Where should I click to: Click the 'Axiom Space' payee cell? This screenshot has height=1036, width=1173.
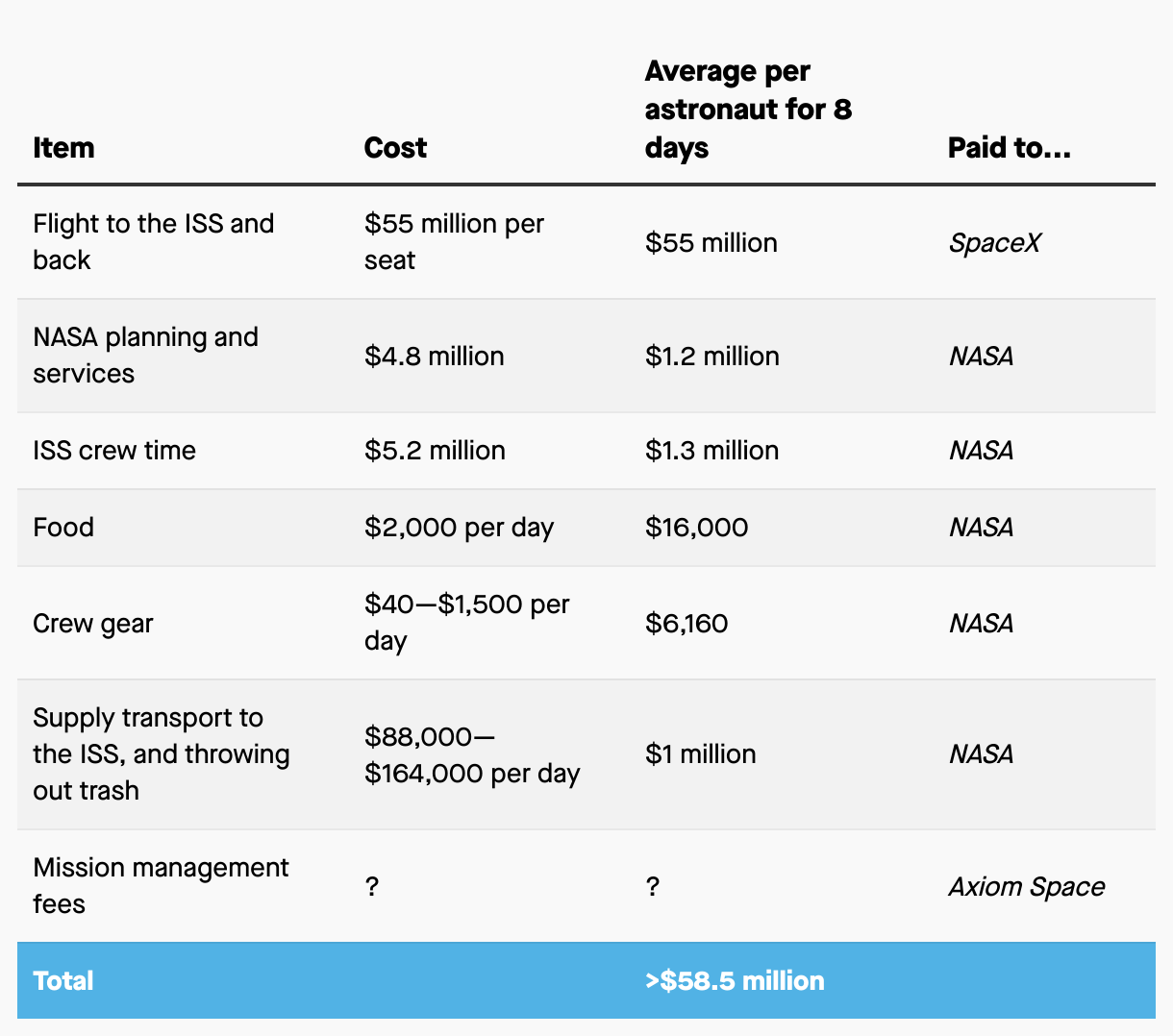tap(1026, 886)
